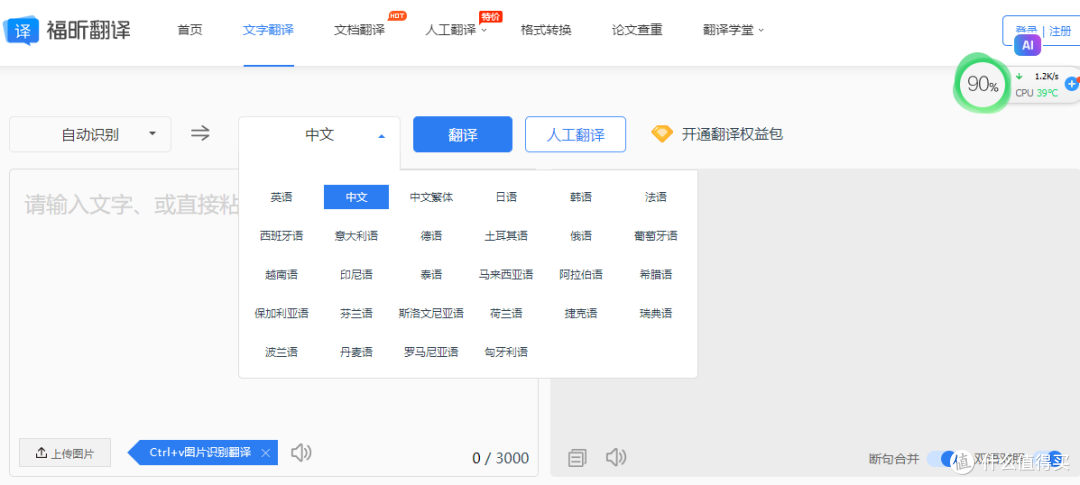Choose 韩语 from the language list
The image size is (1080, 485).
[x=581, y=197]
